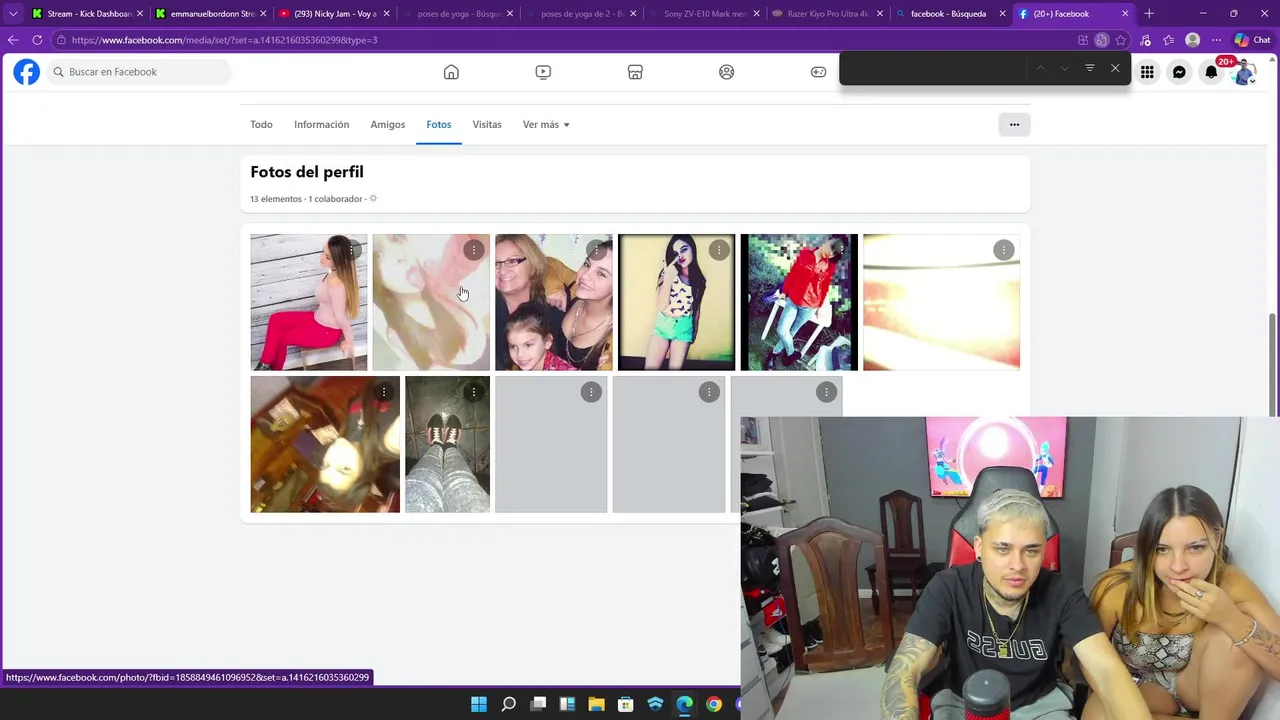Select the Fotos profile tab
1280x720 pixels.
click(438, 125)
